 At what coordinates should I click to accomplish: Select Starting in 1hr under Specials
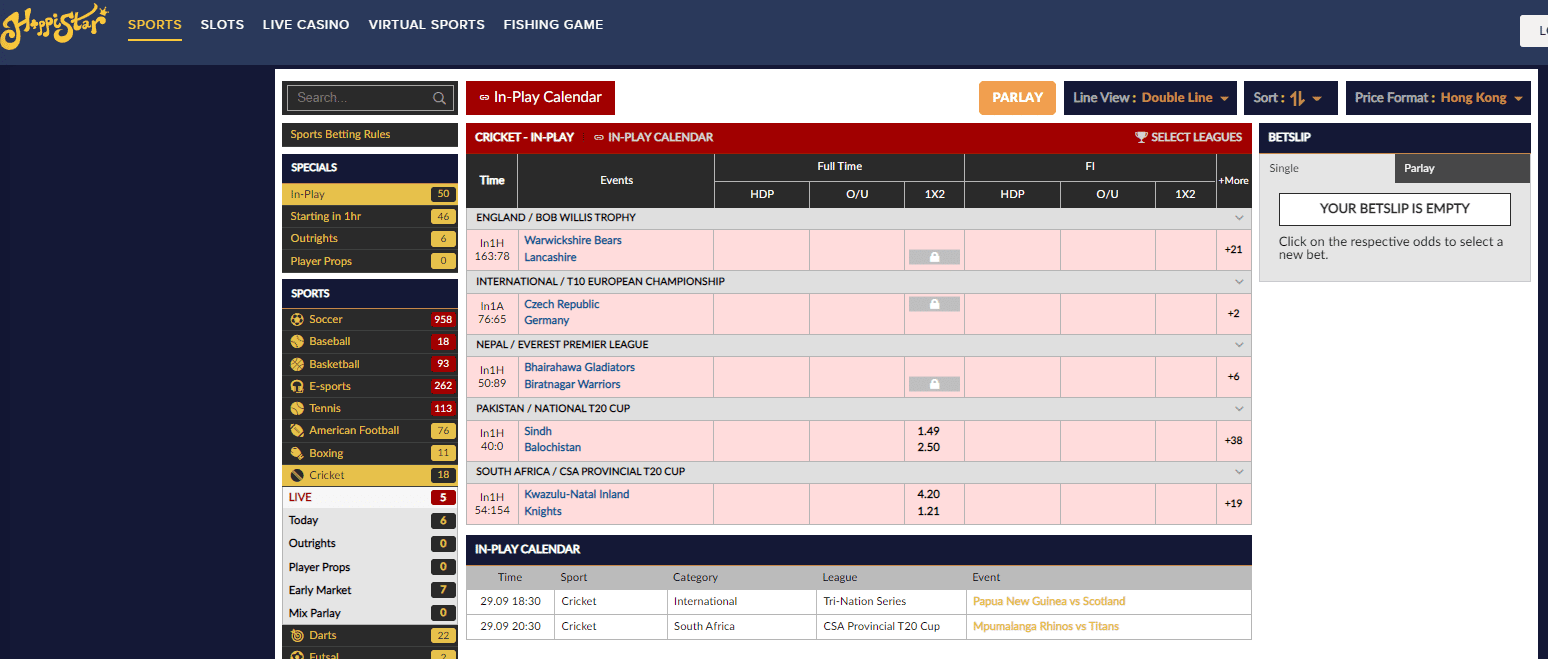[369, 216]
